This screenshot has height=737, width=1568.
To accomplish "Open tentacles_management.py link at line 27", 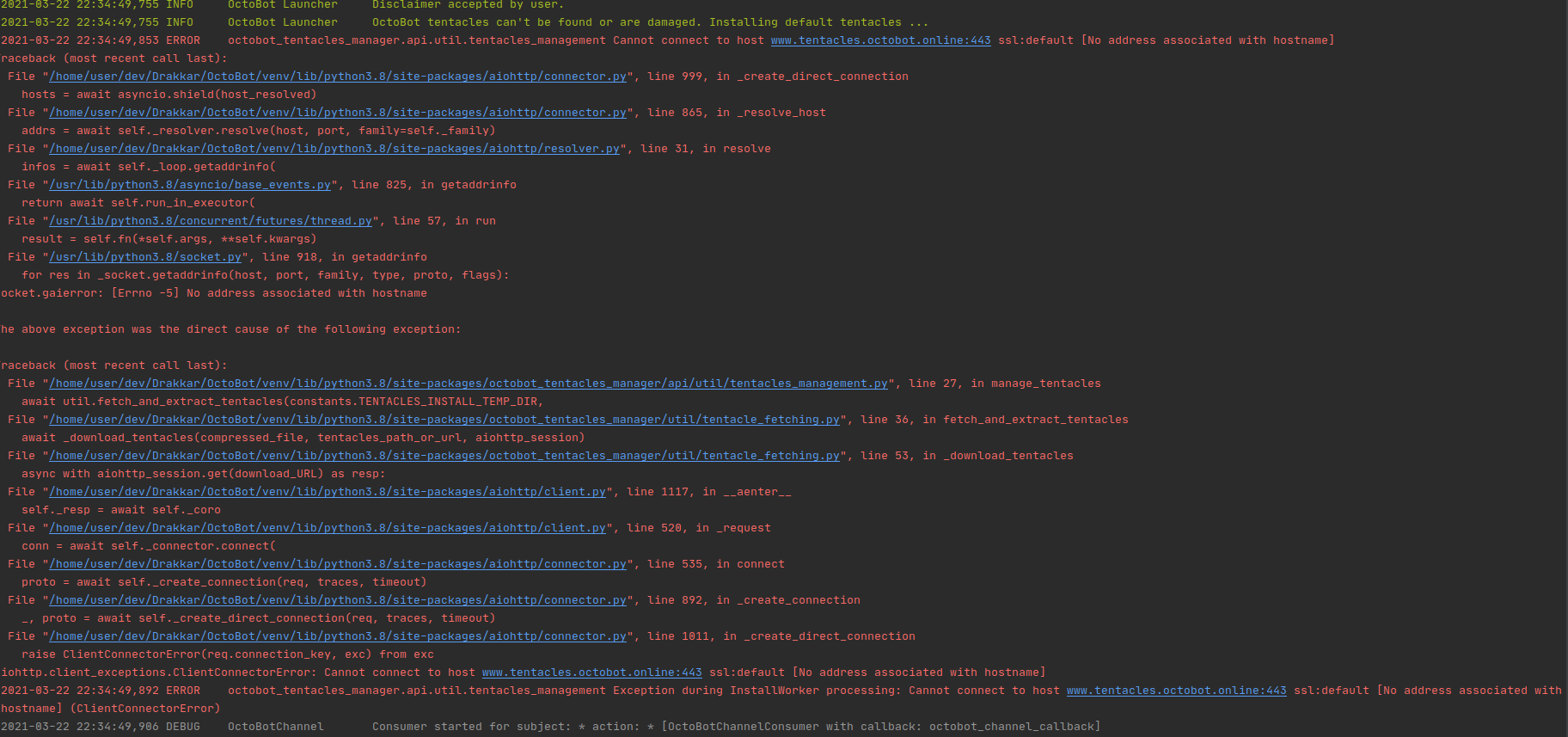I will [x=469, y=384].
